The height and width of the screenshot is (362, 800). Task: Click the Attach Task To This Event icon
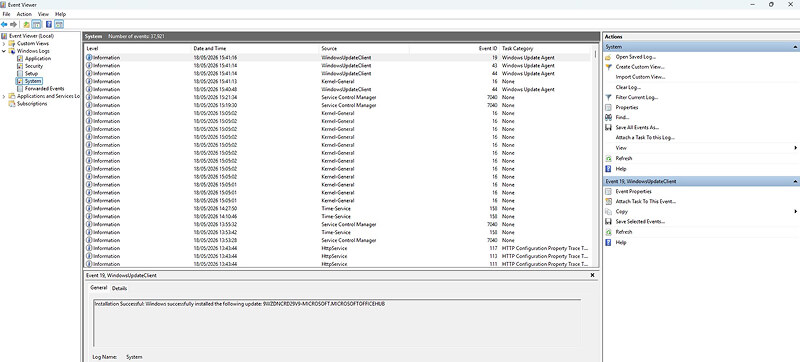608,201
